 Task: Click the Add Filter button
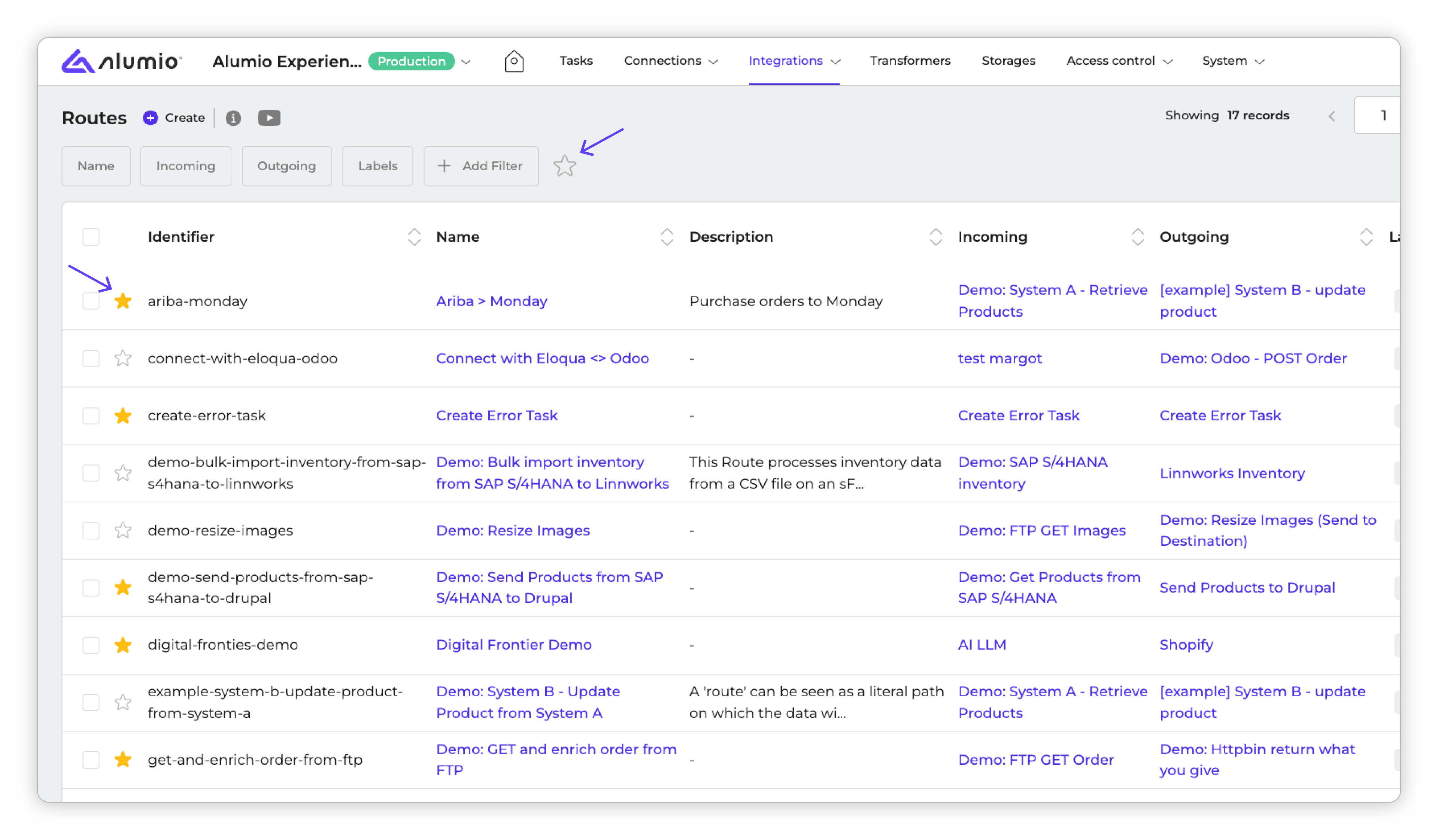(480, 166)
